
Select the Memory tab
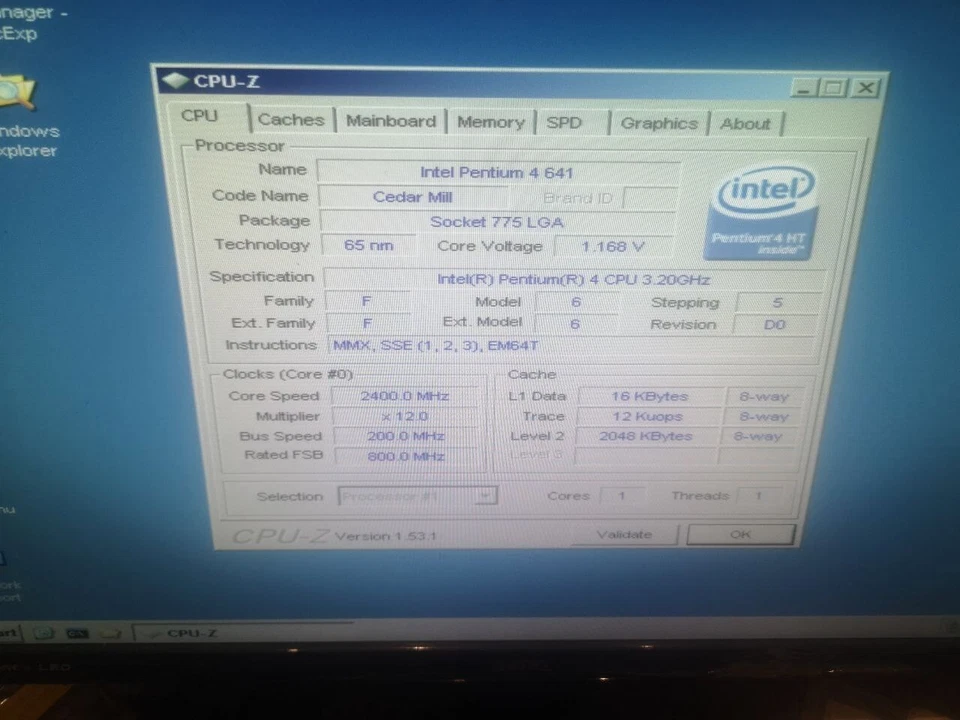[490, 122]
